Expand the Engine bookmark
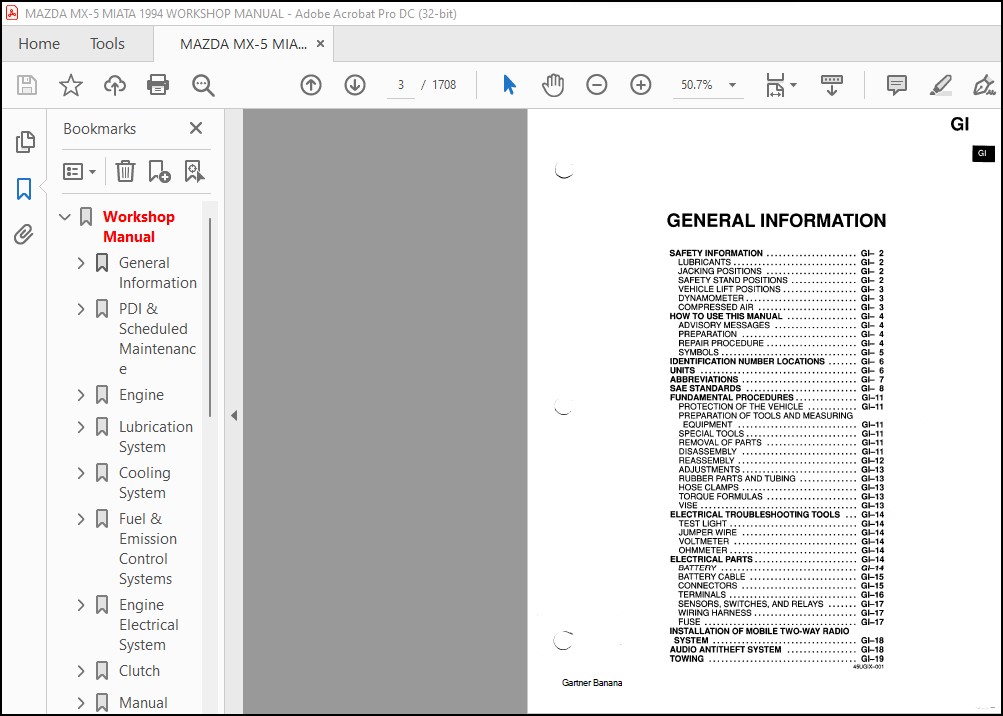This screenshot has width=1003, height=716. (81, 395)
